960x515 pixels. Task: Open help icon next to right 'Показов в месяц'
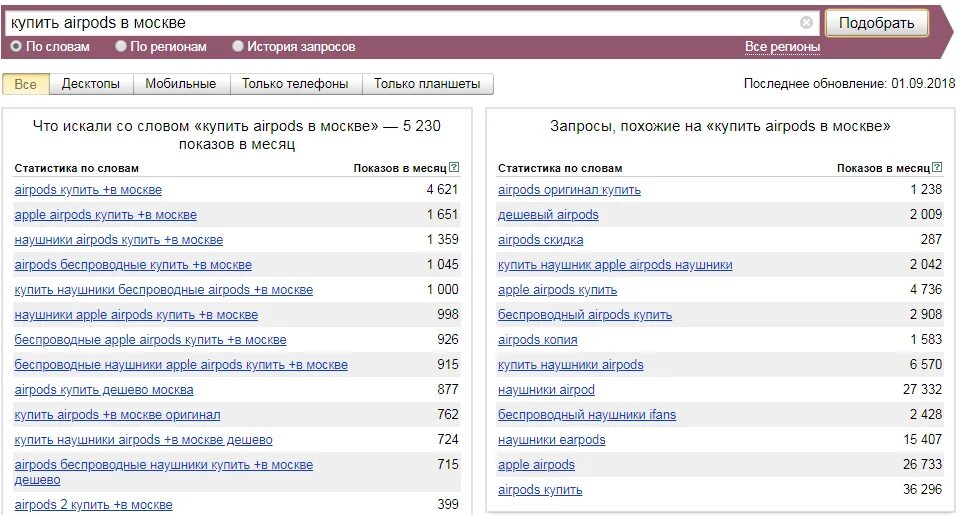coord(937,167)
